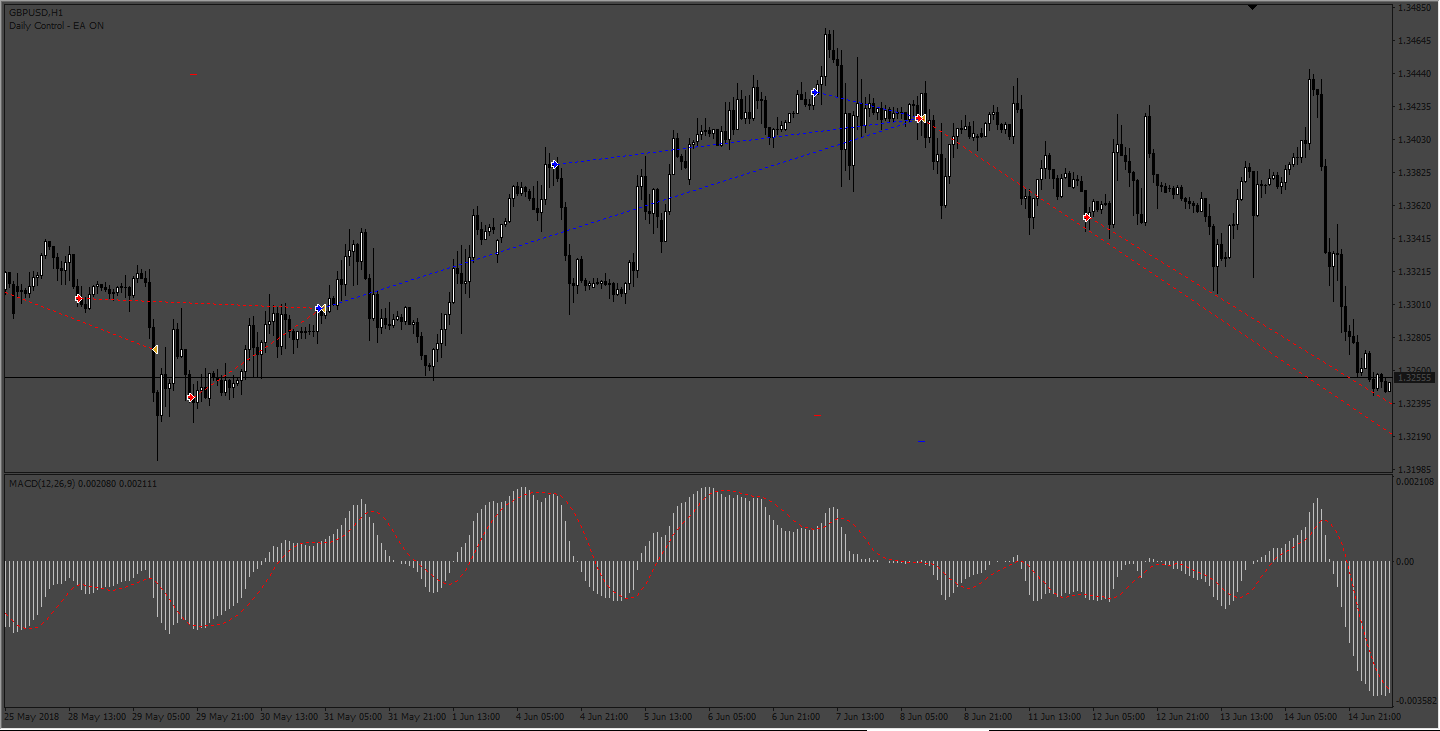
Task: Click the 1.34030 price scale value
Action: pyautogui.click(x=1416, y=140)
